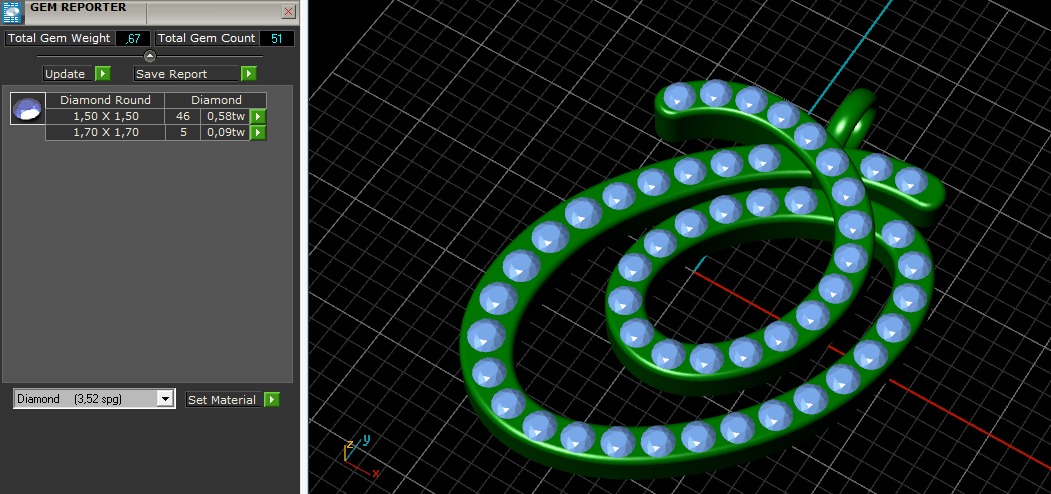
Task: Click the Save Report label button
Action: tap(186, 74)
